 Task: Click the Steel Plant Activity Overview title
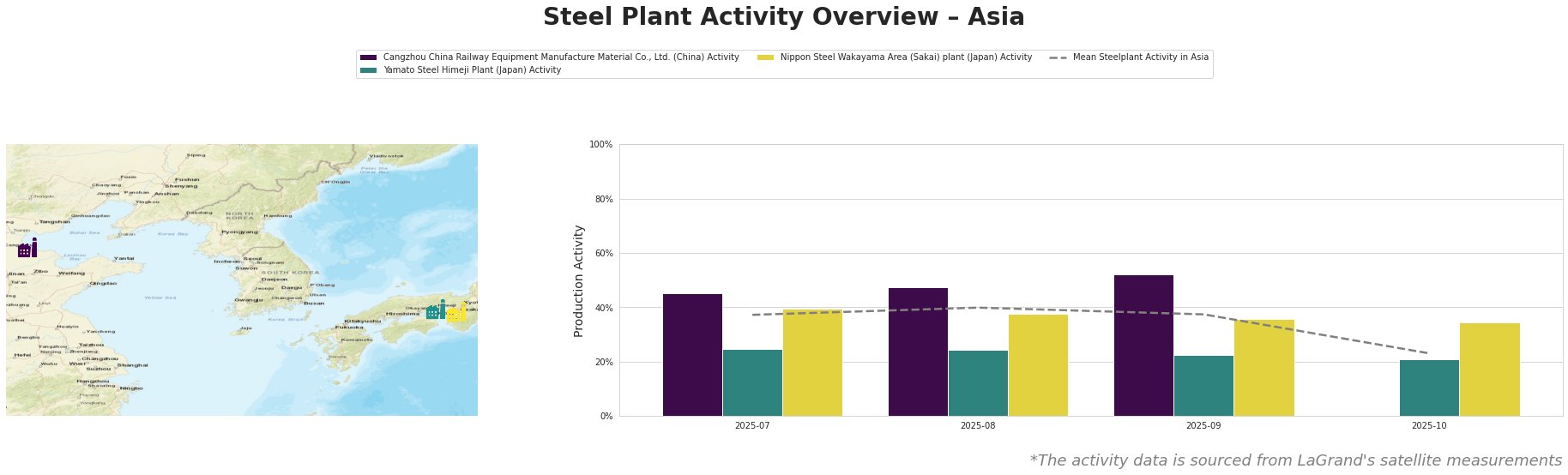(783, 17)
